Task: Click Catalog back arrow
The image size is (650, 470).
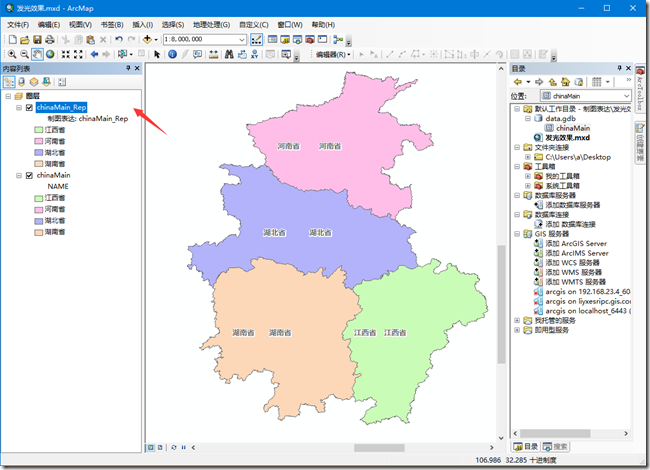Action: click(x=518, y=82)
